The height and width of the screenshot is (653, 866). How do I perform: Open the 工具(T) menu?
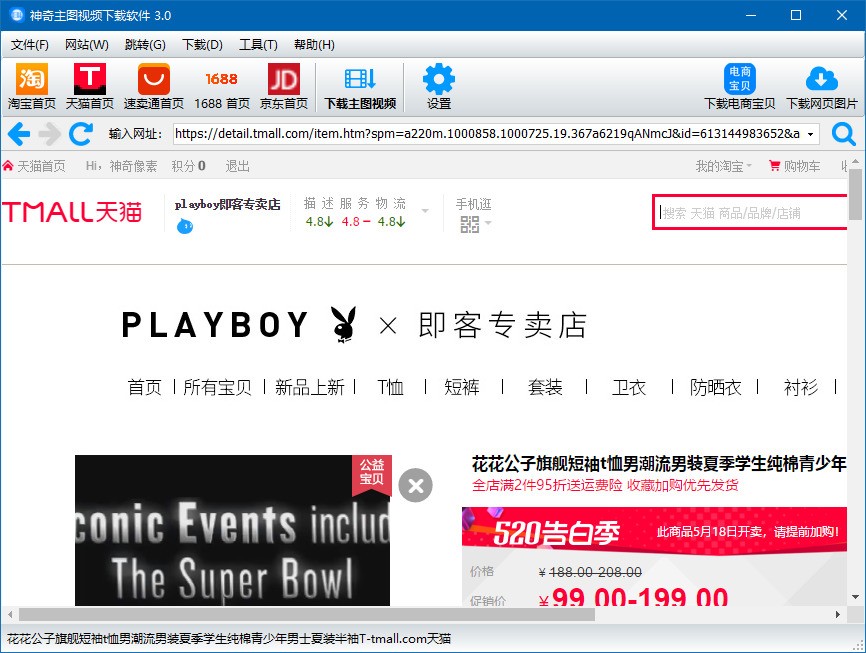258,45
